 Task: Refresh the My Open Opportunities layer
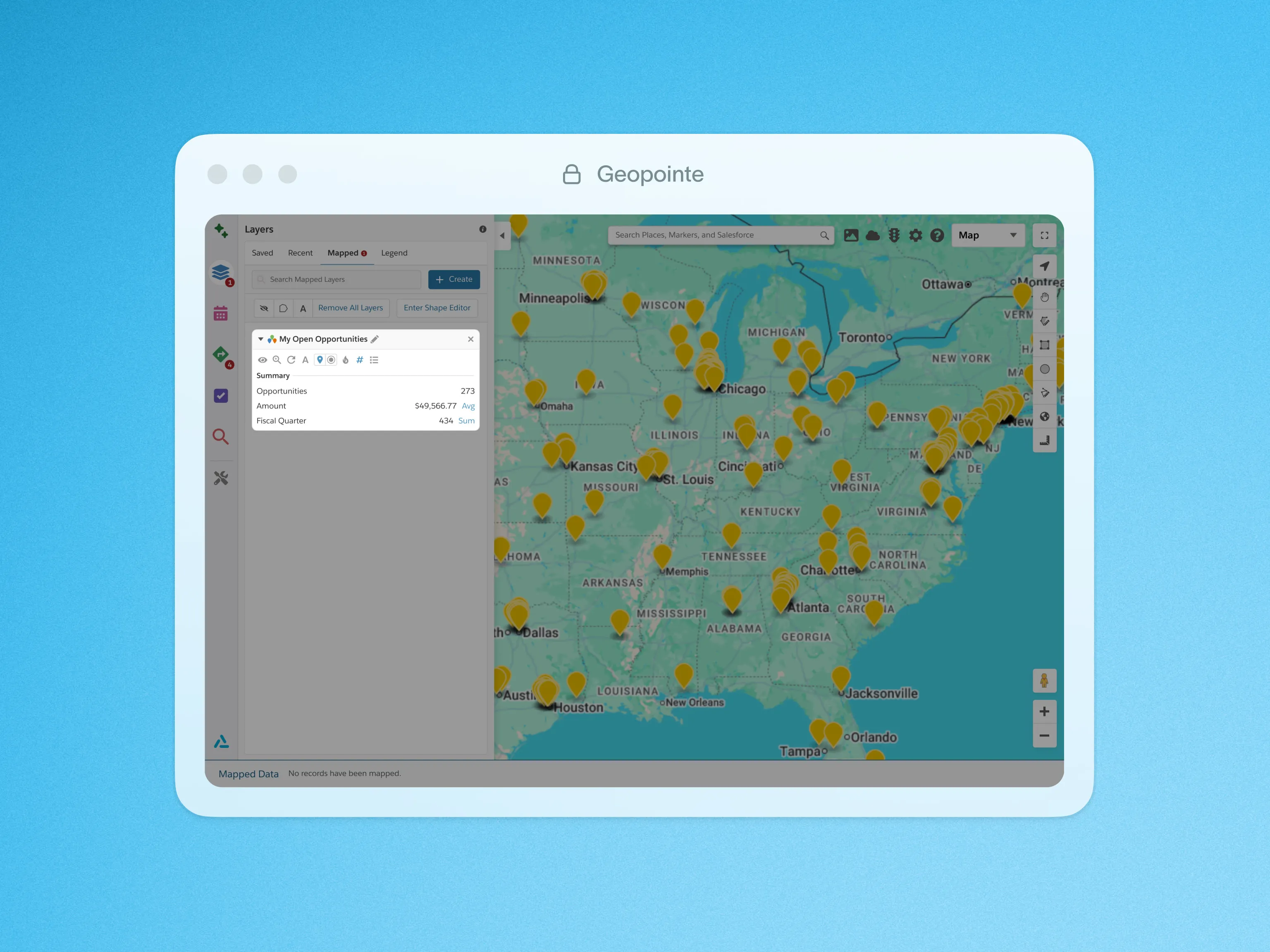tap(291, 360)
